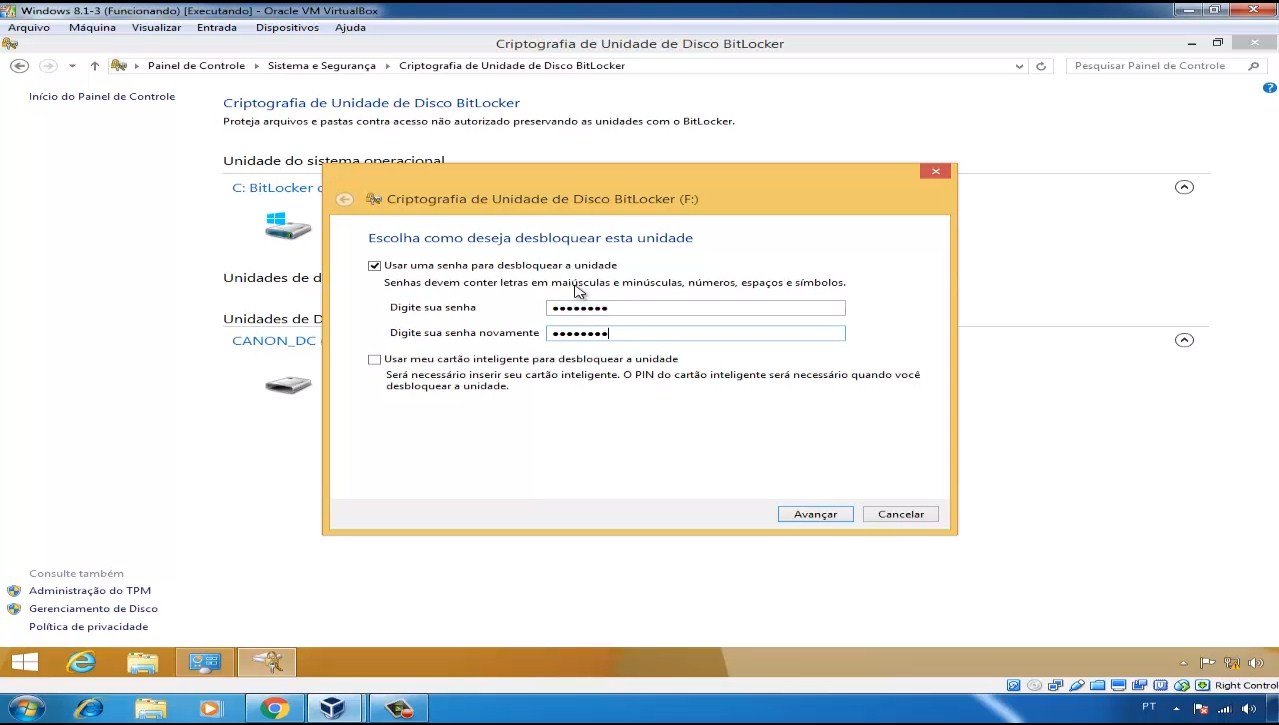Click host taskbar Internet Explorer icon
Image resolution: width=1279 pixels, height=725 pixels.
point(88,708)
